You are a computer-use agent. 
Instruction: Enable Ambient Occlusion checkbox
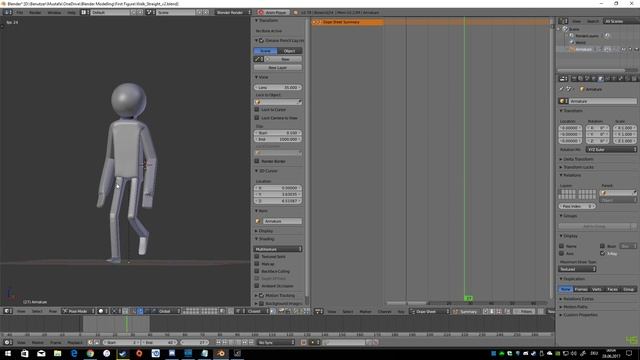click(257, 286)
